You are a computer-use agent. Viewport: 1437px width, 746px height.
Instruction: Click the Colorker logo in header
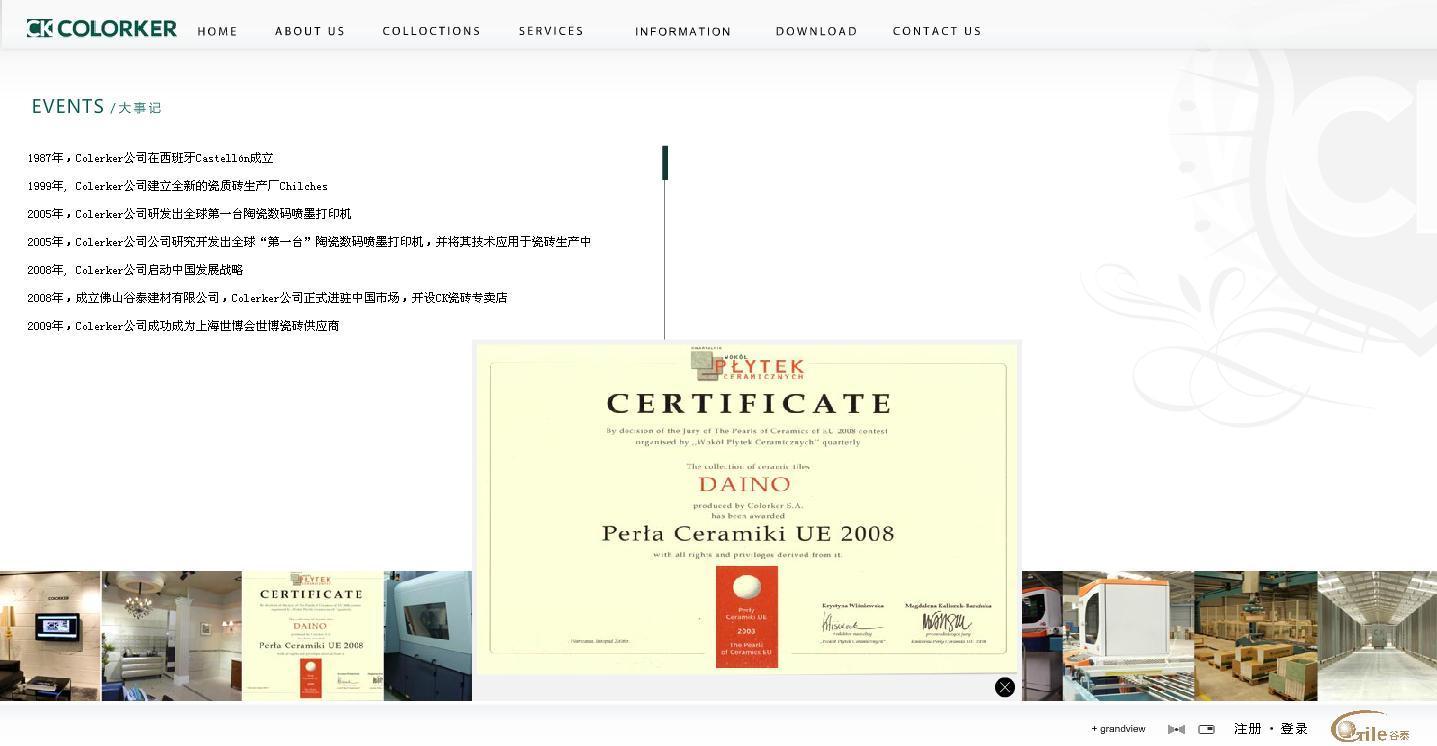tap(102, 29)
